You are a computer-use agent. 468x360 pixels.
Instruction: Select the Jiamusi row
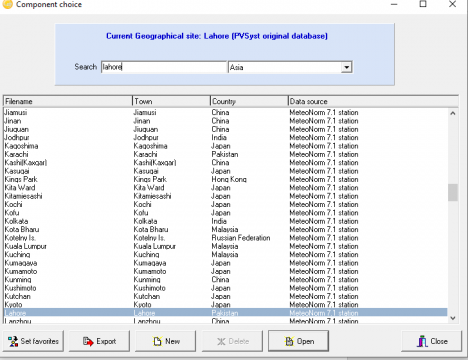[x=225, y=112]
